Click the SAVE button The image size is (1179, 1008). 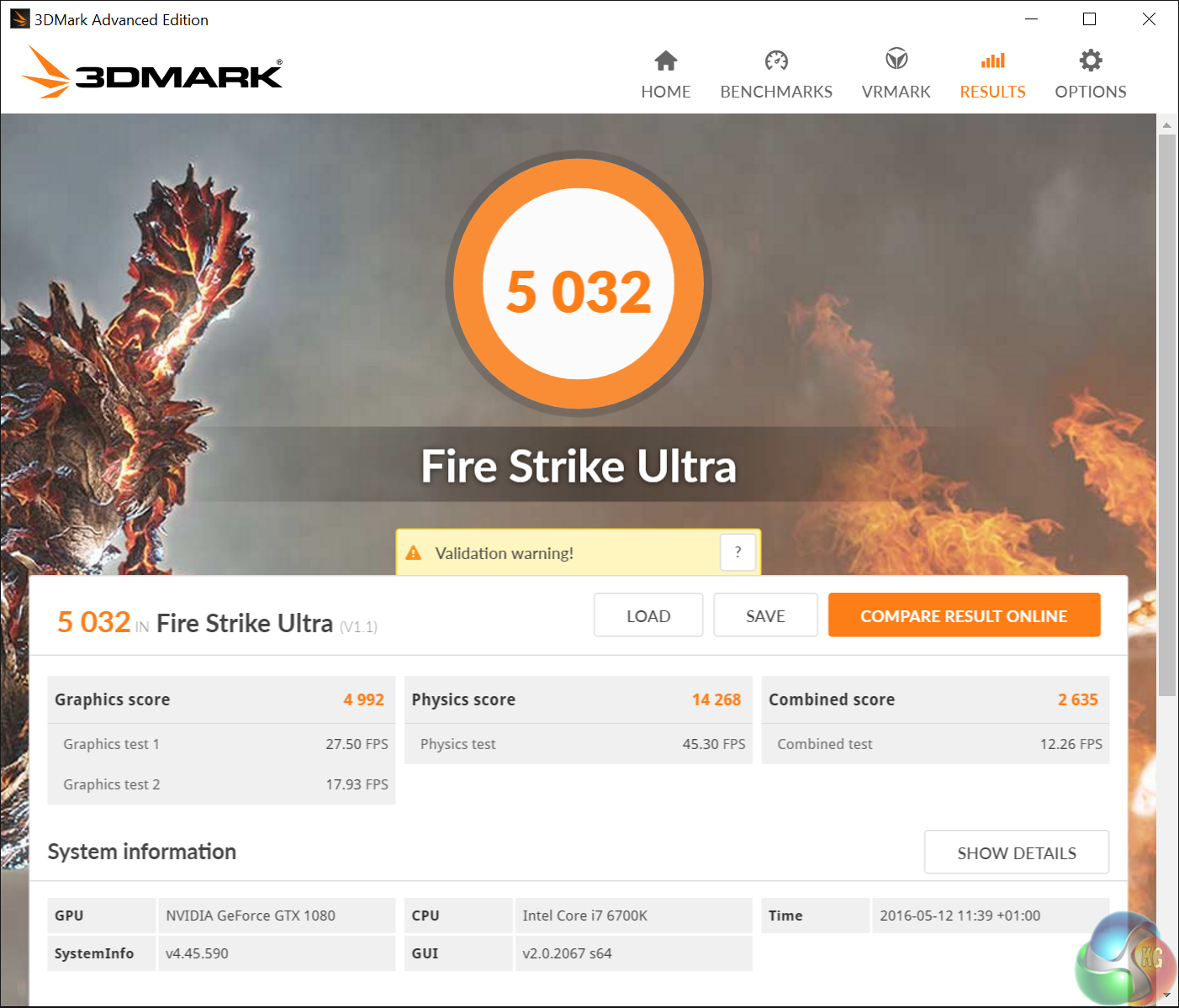coord(765,615)
